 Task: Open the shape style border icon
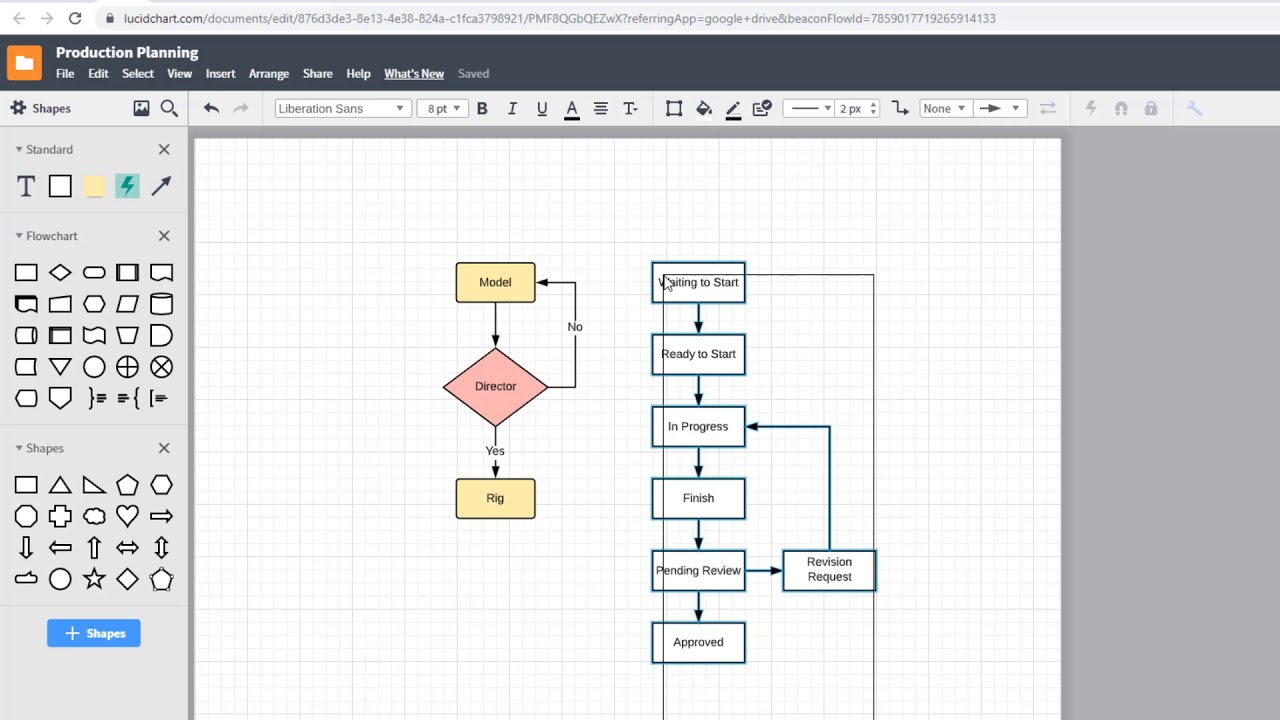point(674,108)
